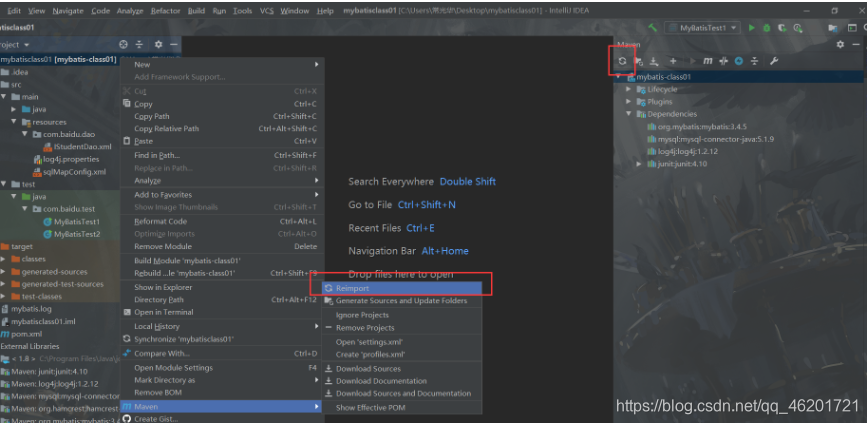The image size is (868, 425).
Task: Click Locate target icon in Project panel
Action: (123, 44)
